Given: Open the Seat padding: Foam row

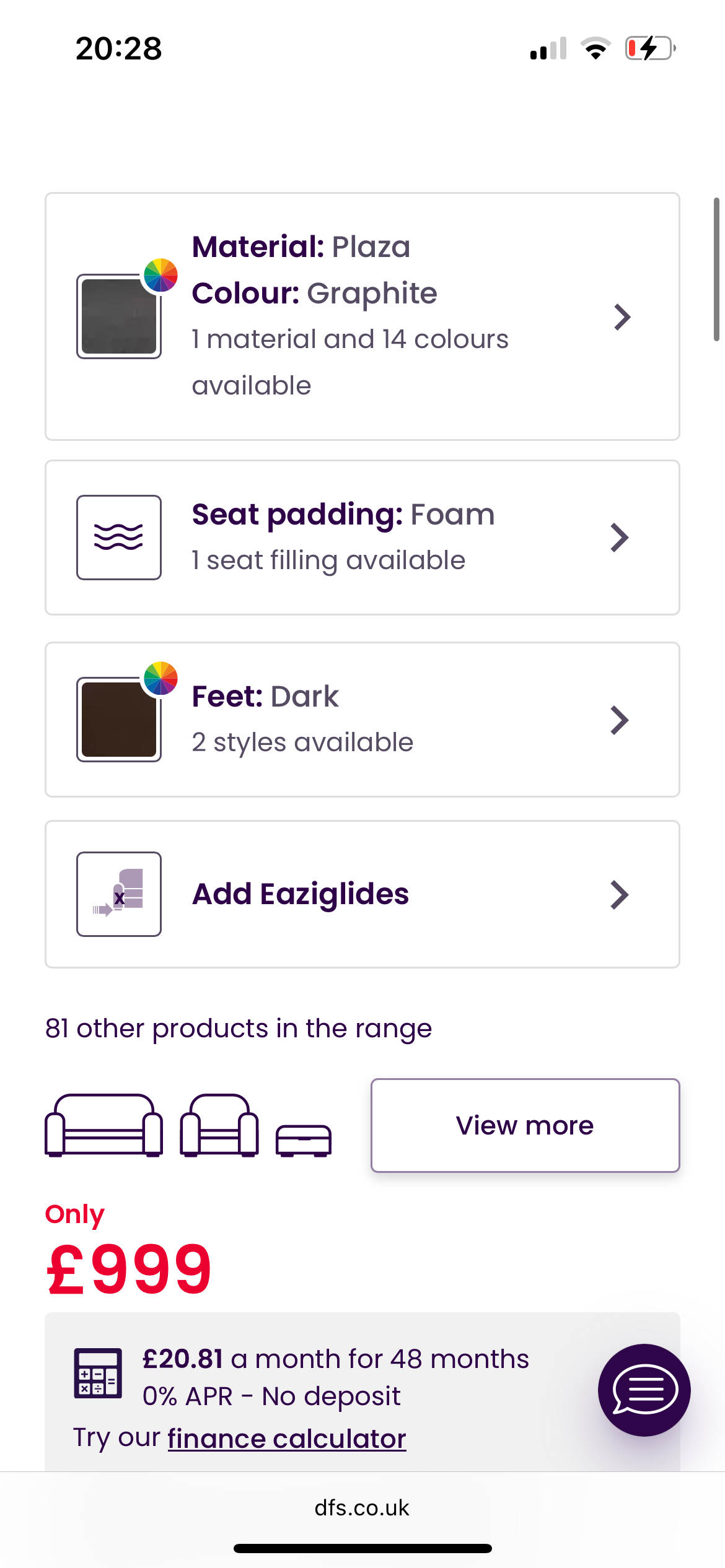Looking at the screenshot, I should click(343, 536).
